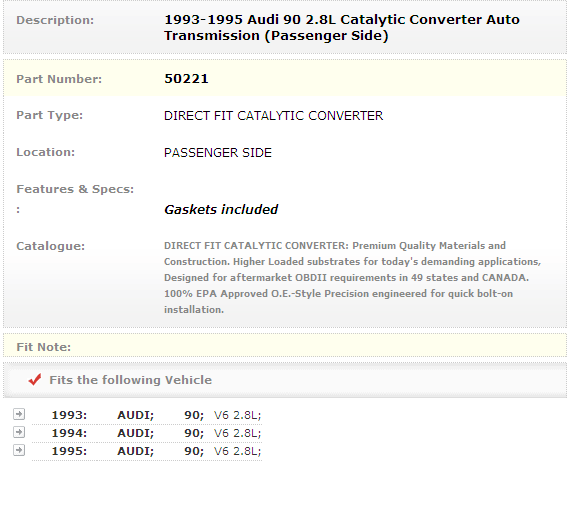Click the arrow icon beside 1994 row
Image resolution: width=570 pixels, height=505 pixels.
(19, 432)
